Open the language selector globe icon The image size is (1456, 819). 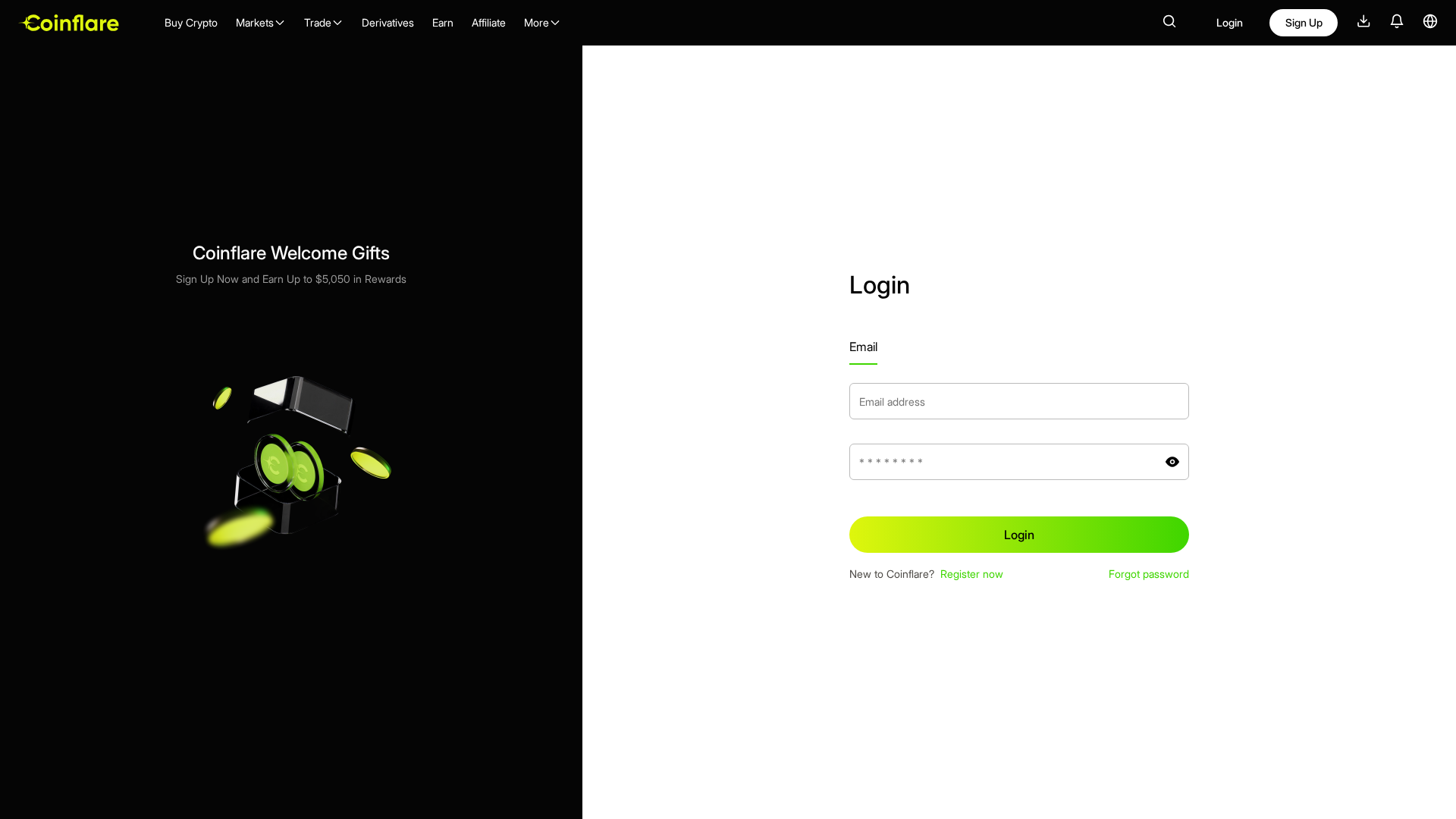[x=1430, y=22]
